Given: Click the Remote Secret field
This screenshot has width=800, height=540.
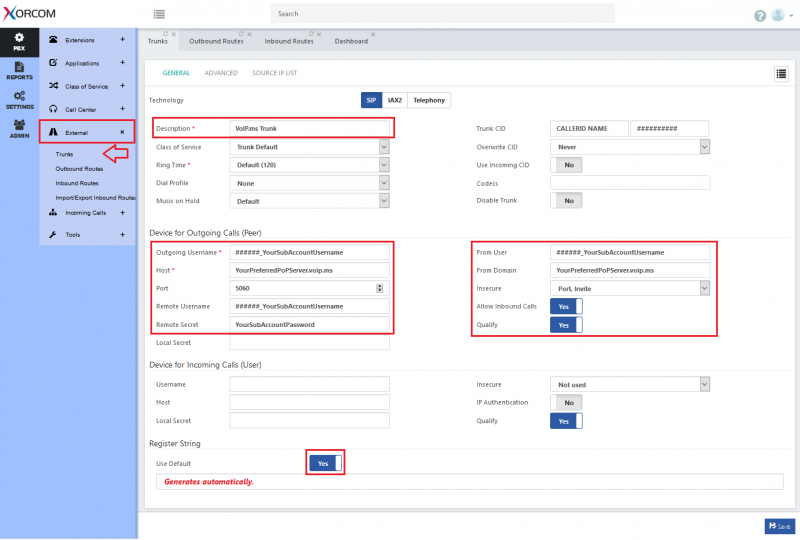Looking at the screenshot, I should [x=310, y=325].
